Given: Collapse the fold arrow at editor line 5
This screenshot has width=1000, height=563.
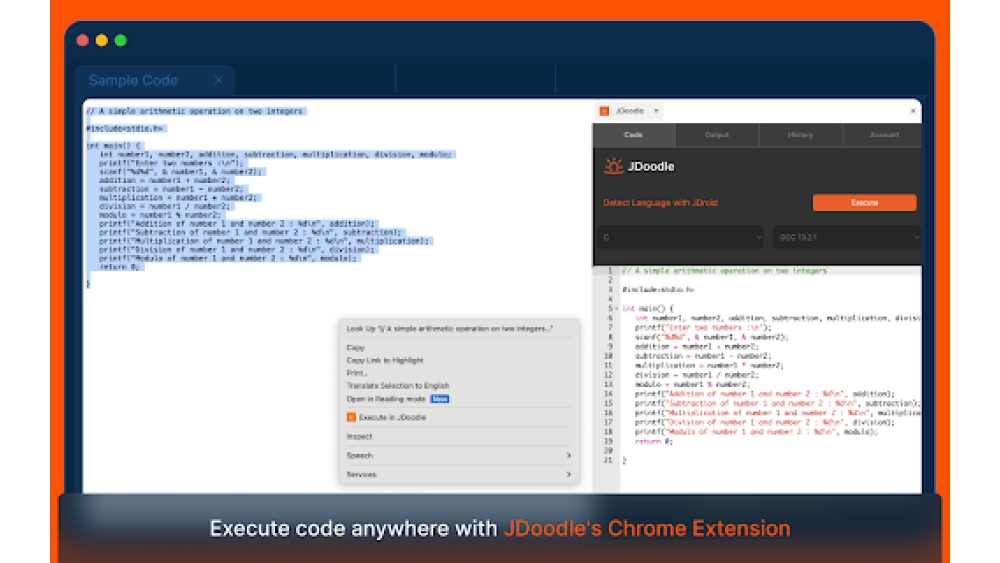Looking at the screenshot, I should click(x=617, y=309).
